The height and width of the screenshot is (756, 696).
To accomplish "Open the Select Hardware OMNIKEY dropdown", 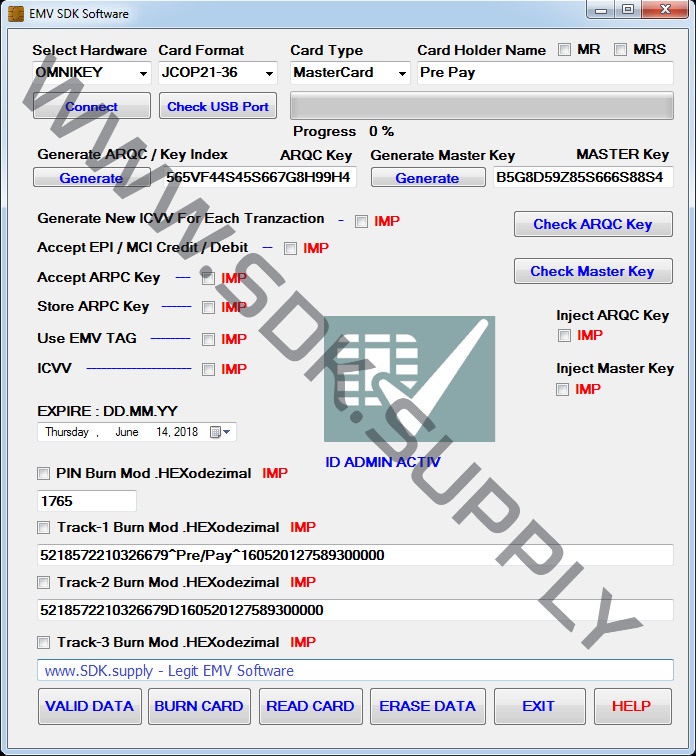I will tap(92, 73).
